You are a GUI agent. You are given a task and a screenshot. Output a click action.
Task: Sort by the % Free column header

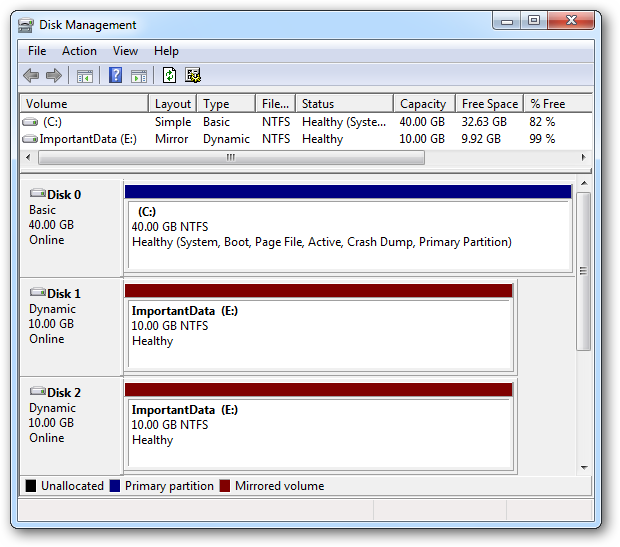(558, 104)
